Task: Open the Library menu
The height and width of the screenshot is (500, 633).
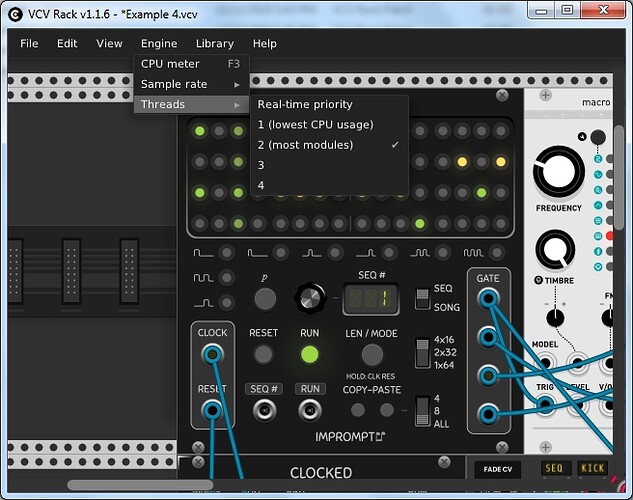Action: (215, 44)
